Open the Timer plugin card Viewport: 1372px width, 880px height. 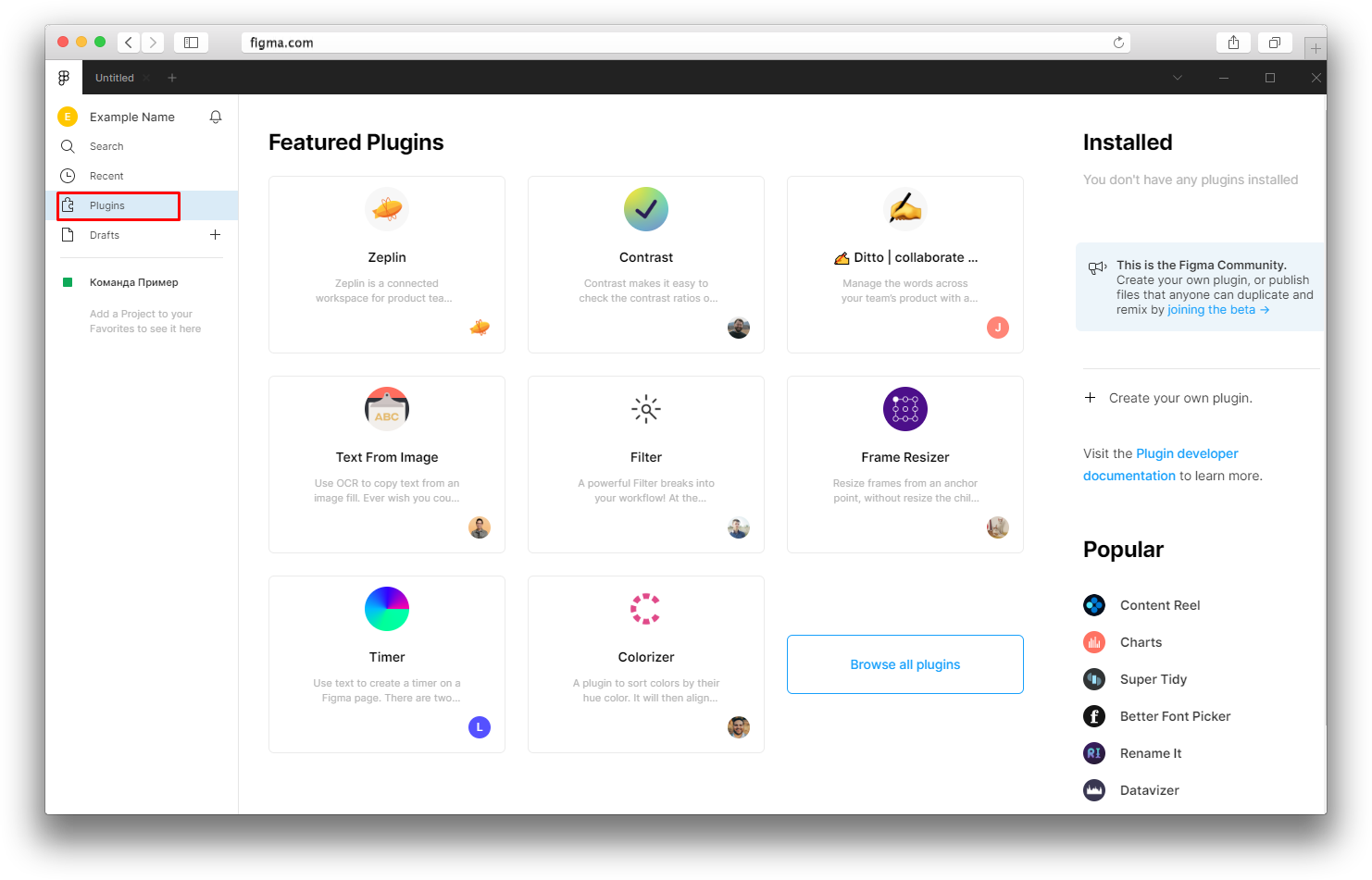tap(387, 664)
